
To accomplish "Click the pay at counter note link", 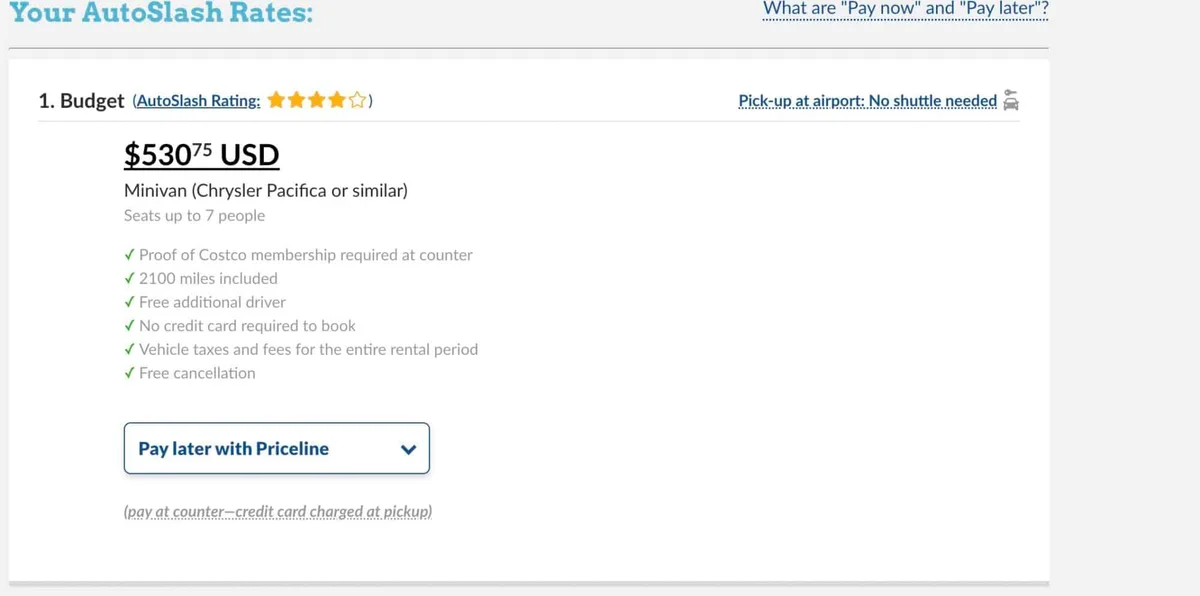I will [x=278, y=511].
